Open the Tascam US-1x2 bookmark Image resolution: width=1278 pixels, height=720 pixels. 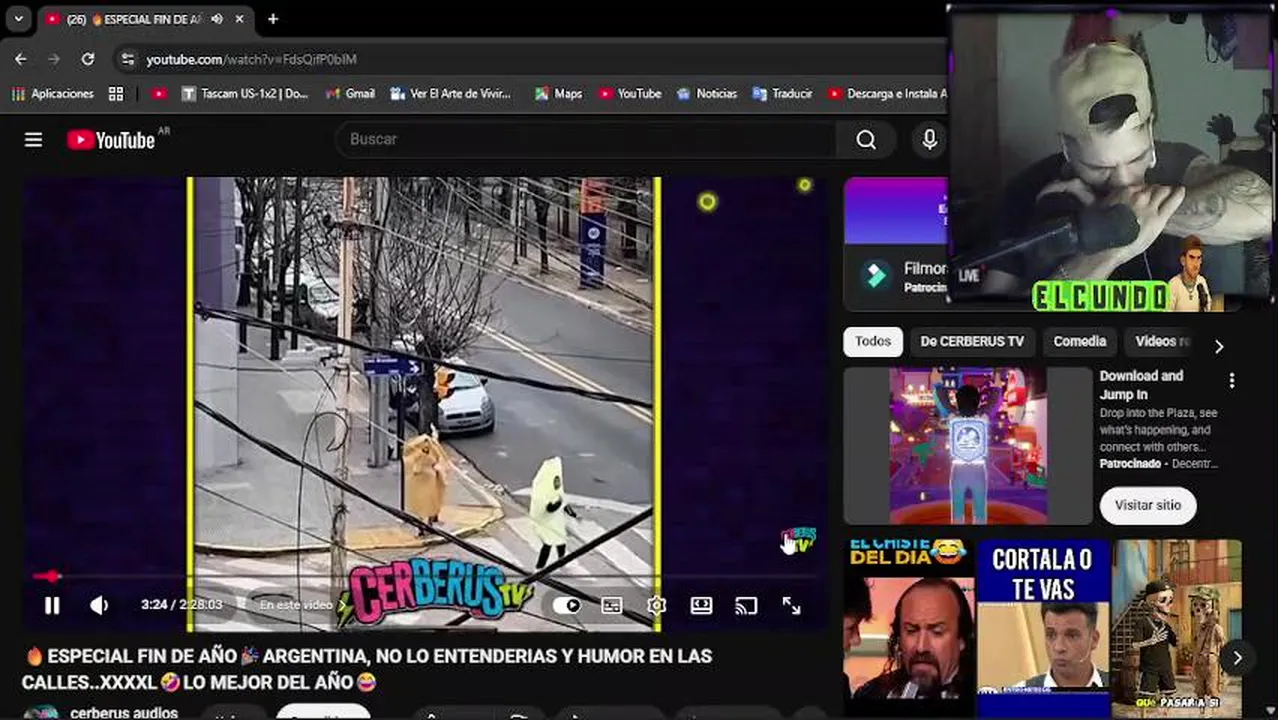246,94
